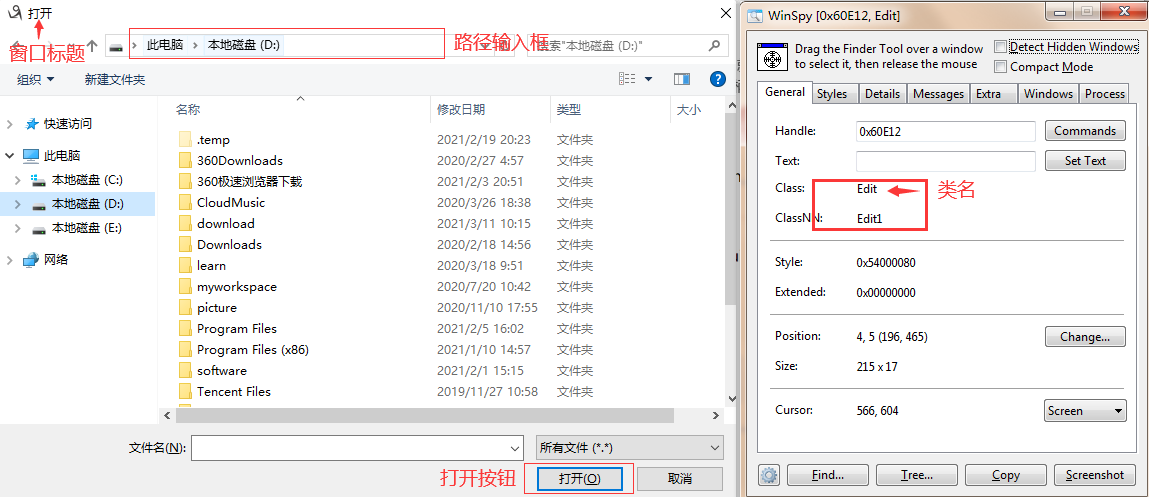This screenshot has width=1149, height=497.
Task: Click the Screenshot button
Action: [x=1095, y=475]
